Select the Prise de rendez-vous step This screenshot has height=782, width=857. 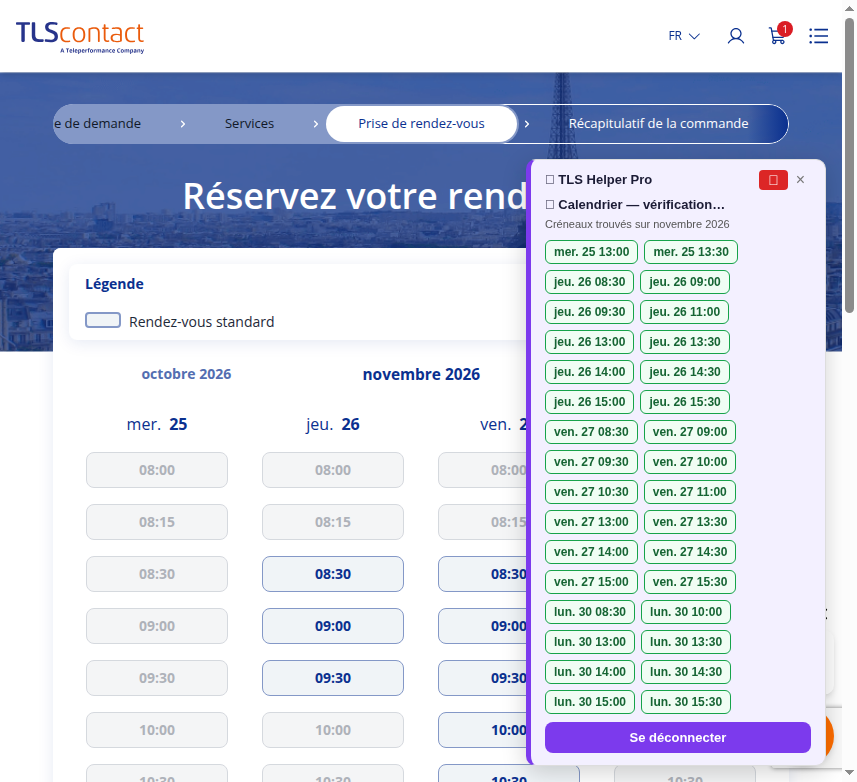[421, 124]
